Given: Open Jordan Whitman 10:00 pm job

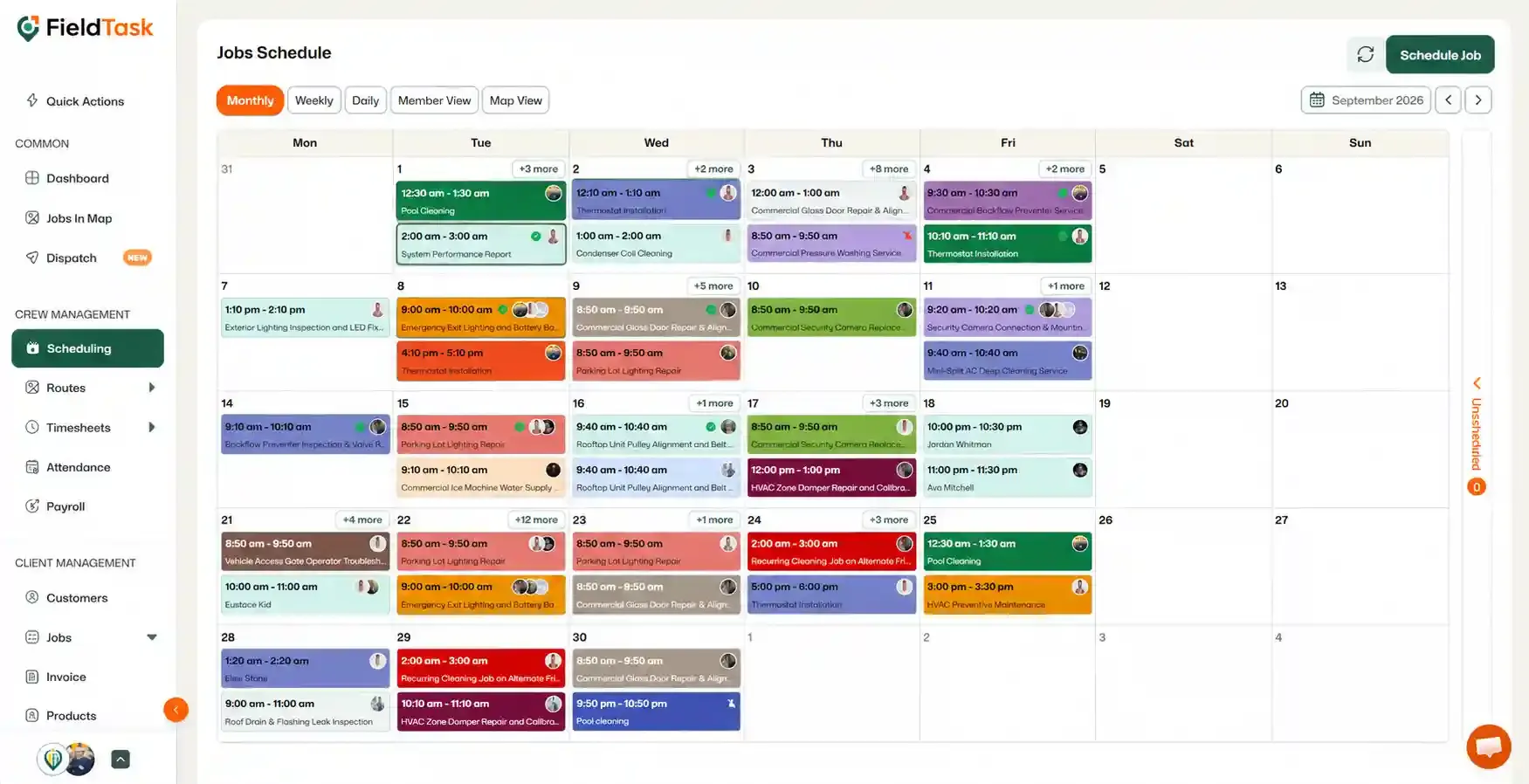Looking at the screenshot, I should click(1008, 435).
